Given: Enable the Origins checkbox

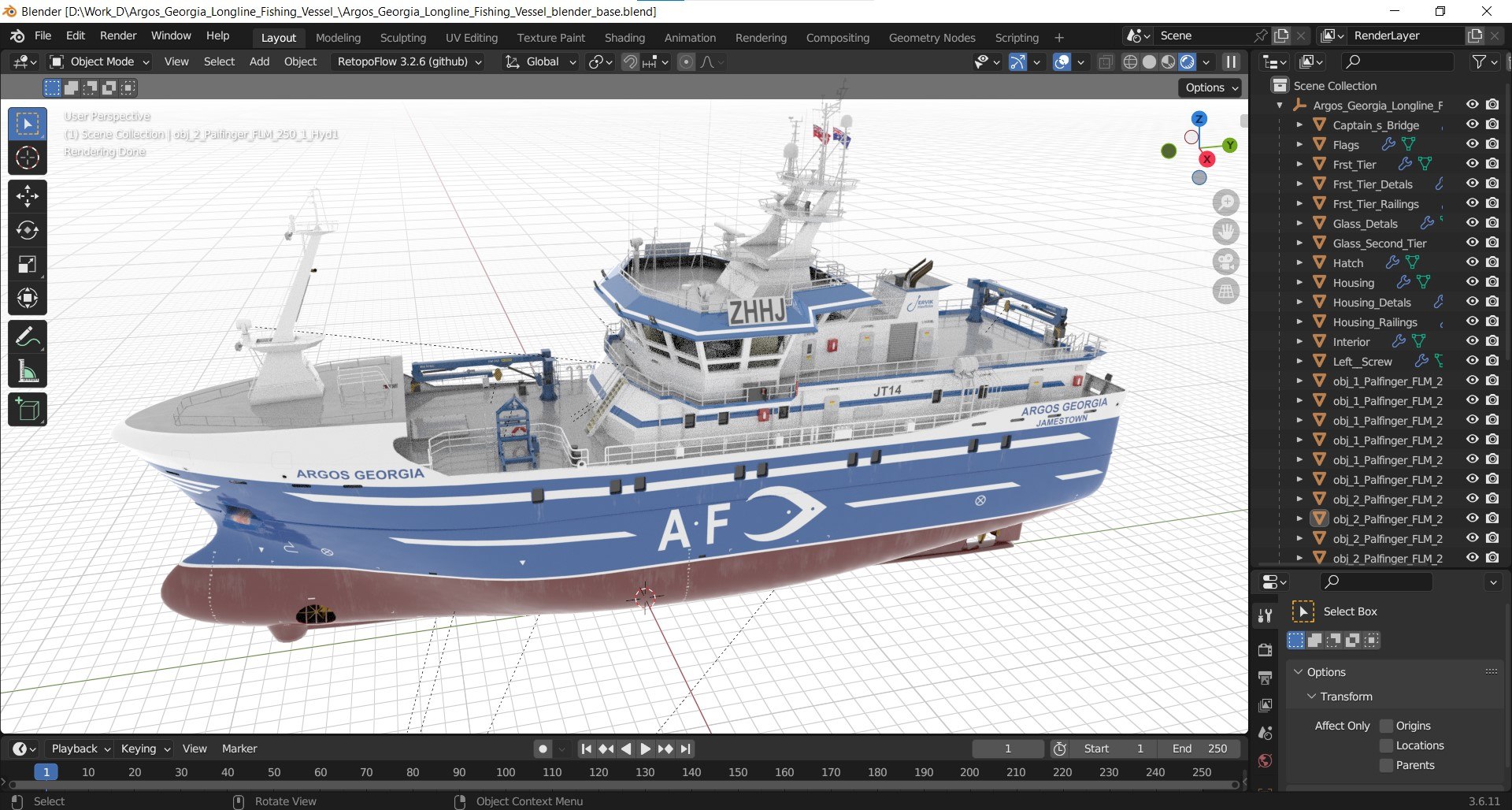Looking at the screenshot, I should (x=1387, y=726).
